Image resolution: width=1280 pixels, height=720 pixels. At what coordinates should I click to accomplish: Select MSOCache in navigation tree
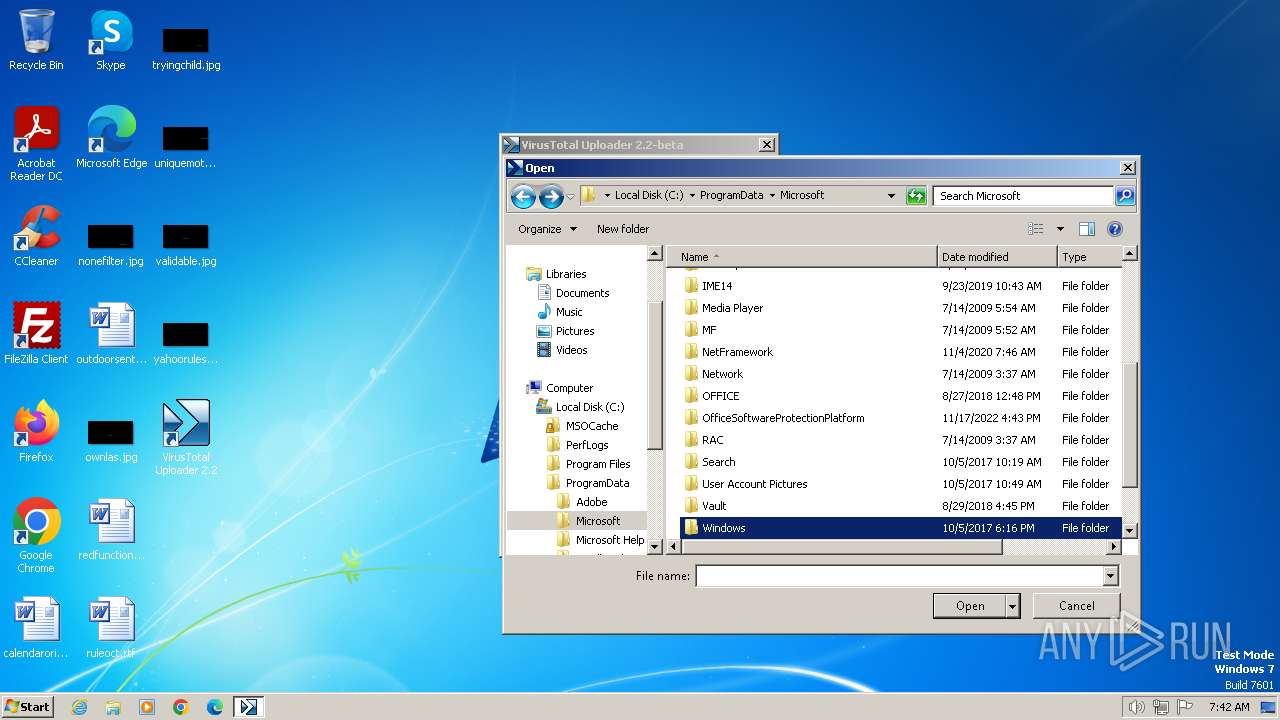(582, 426)
